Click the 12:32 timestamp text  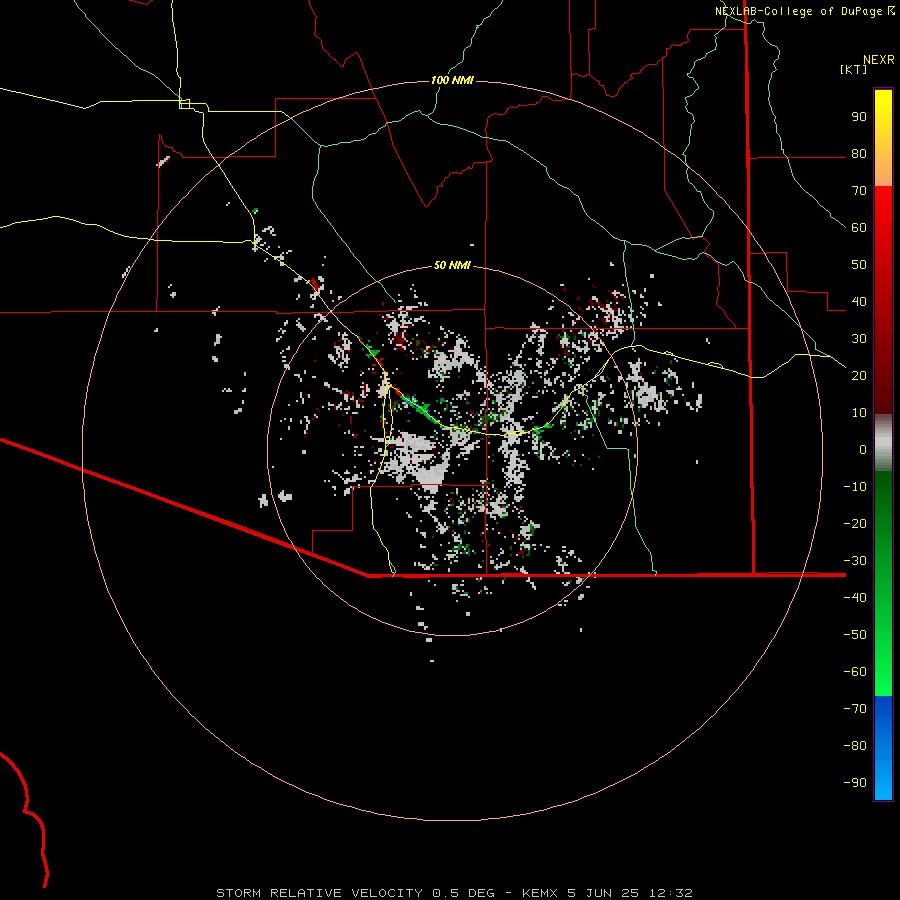coord(670,893)
